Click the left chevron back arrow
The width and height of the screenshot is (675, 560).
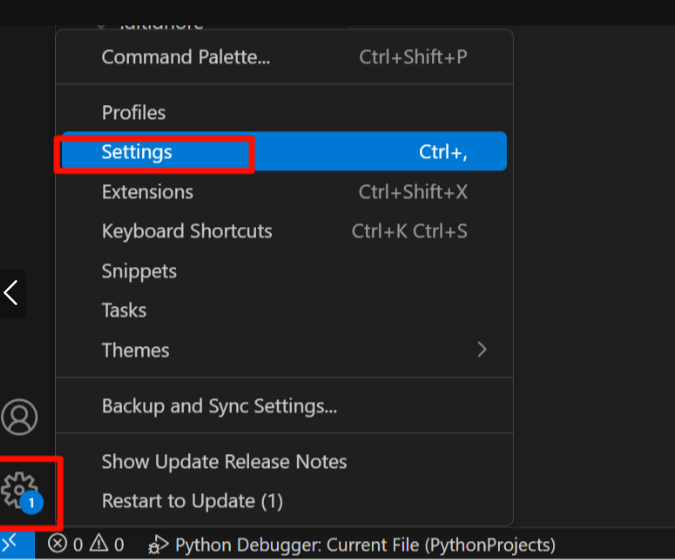click(x=11, y=293)
